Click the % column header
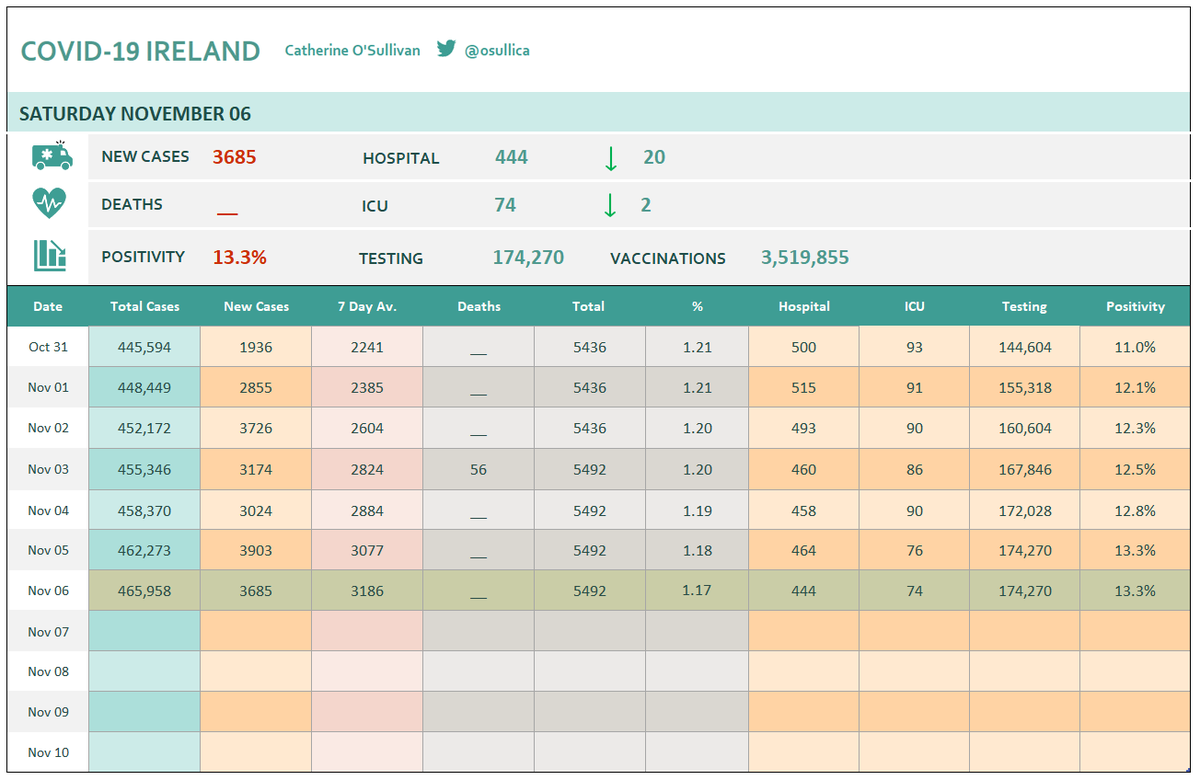 tap(697, 306)
